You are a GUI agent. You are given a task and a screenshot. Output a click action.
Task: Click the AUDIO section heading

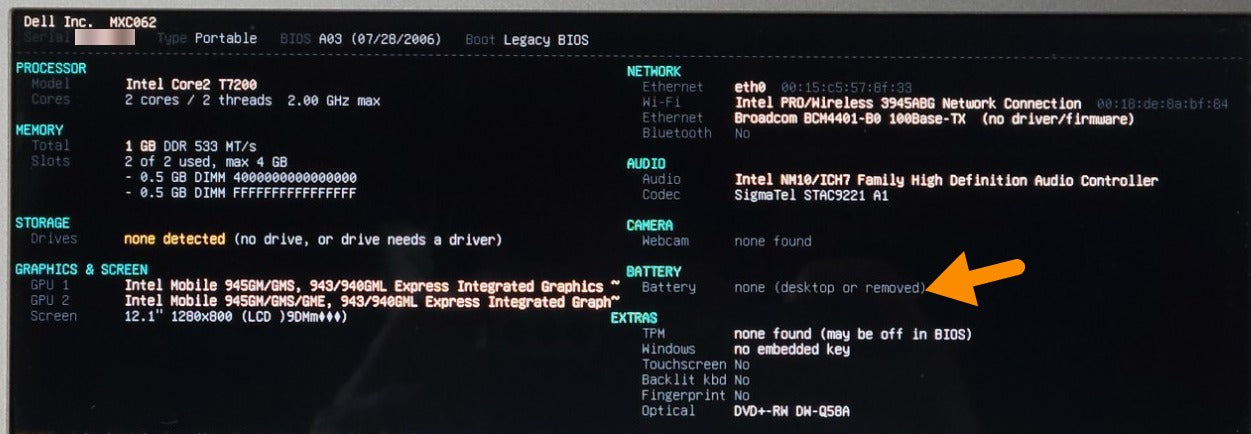coord(646,164)
